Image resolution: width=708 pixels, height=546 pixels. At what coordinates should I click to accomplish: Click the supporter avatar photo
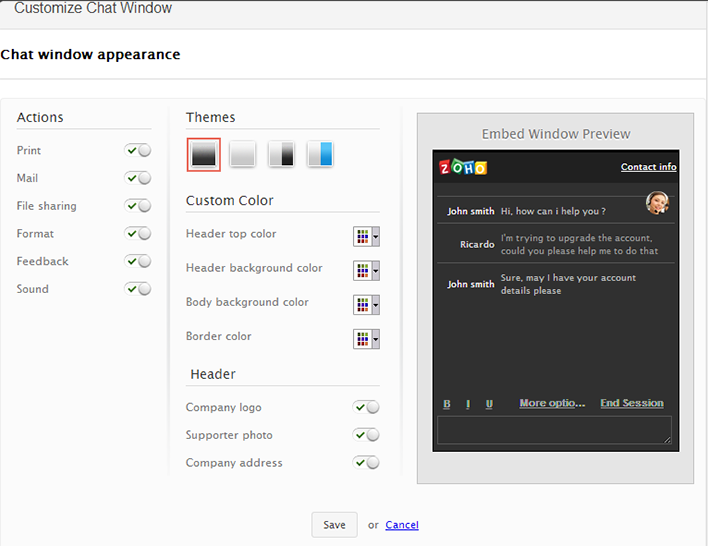(657, 202)
